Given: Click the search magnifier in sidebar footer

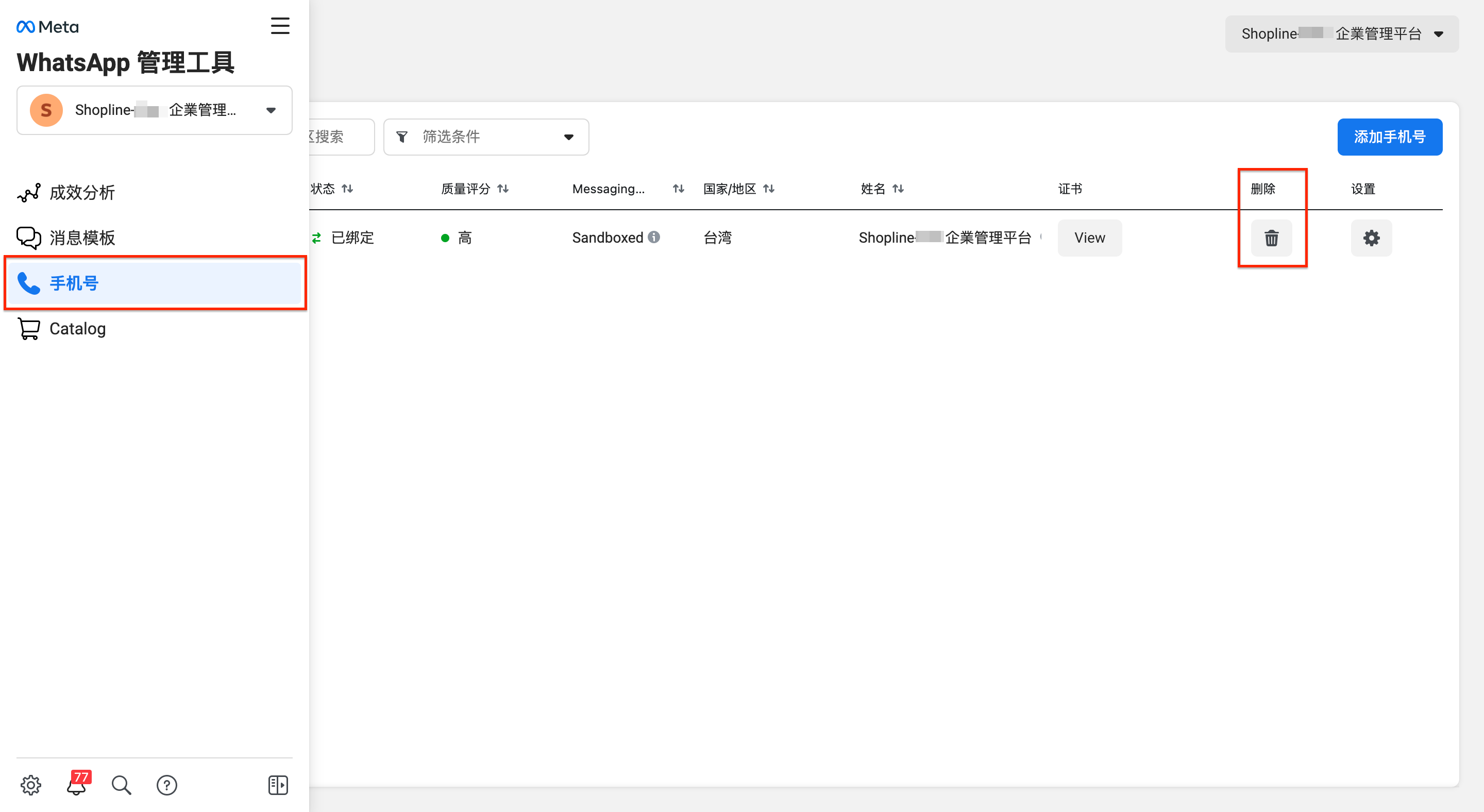Looking at the screenshot, I should (x=122, y=785).
